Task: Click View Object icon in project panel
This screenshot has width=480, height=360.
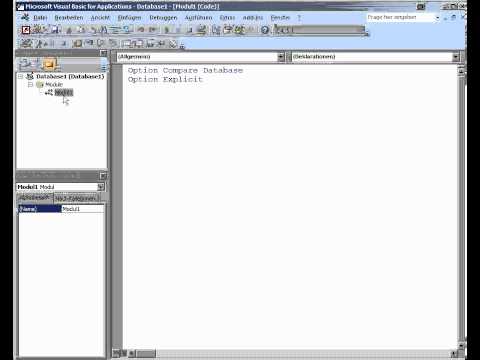Action: pyautogui.click(x=36, y=64)
